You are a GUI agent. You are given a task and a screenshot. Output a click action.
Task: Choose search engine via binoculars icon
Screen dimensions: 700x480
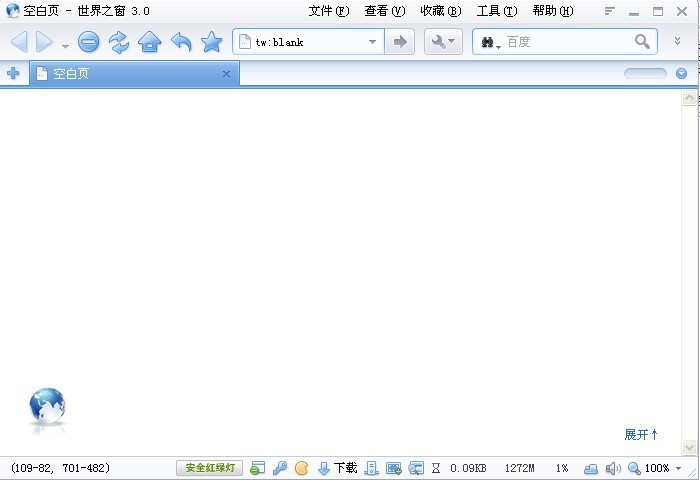(x=490, y=42)
